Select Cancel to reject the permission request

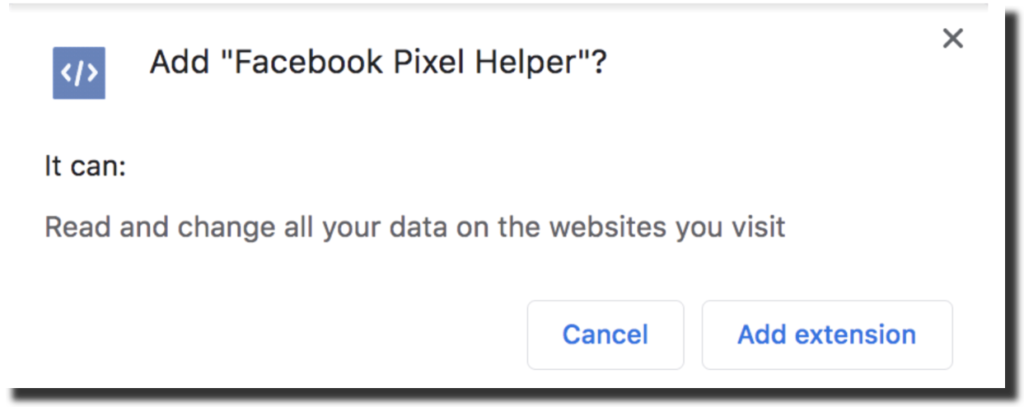click(605, 334)
